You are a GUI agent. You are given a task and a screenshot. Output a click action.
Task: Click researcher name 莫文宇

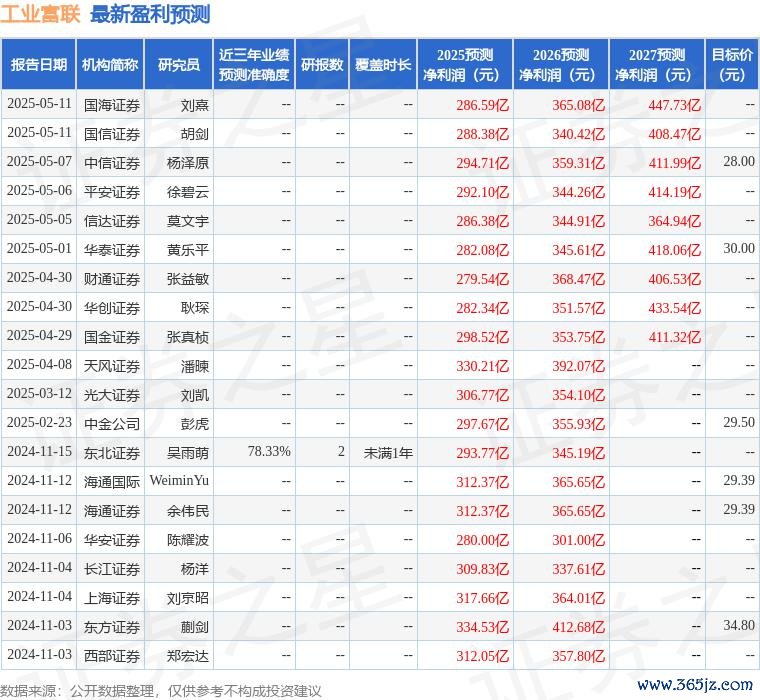[188, 221]
